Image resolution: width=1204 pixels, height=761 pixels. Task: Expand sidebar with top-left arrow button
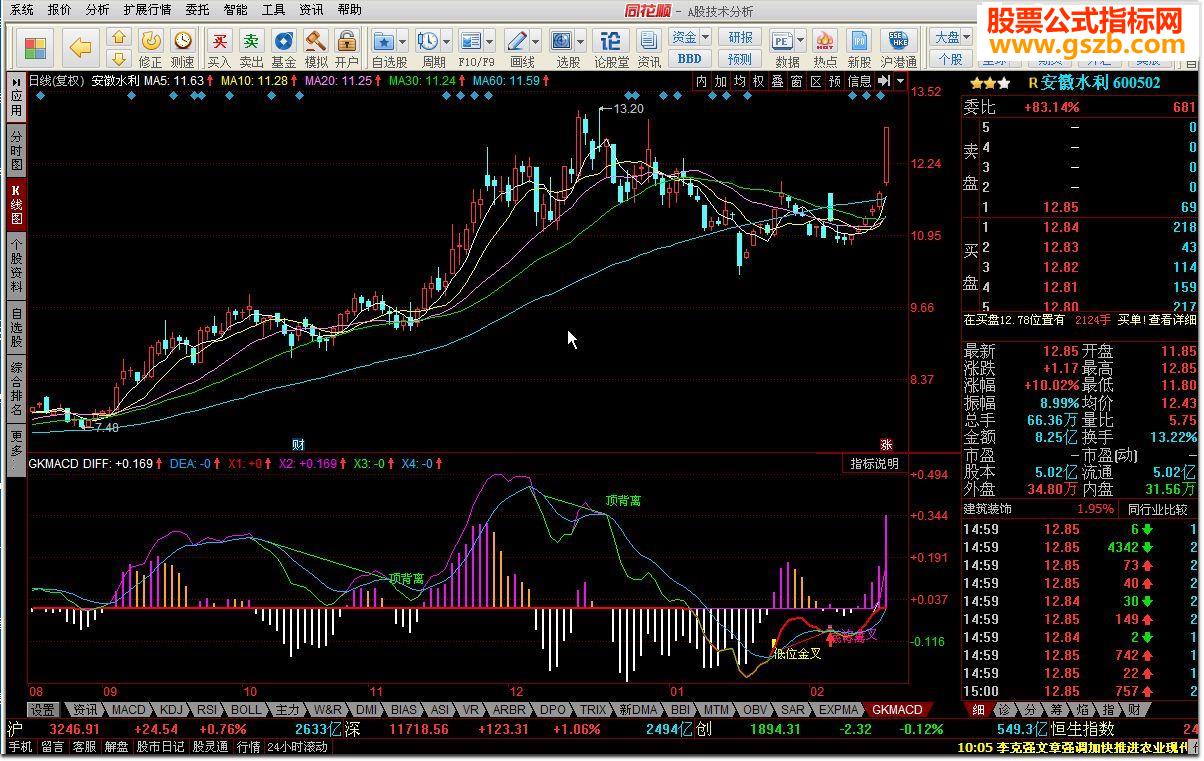click(16, 81)
